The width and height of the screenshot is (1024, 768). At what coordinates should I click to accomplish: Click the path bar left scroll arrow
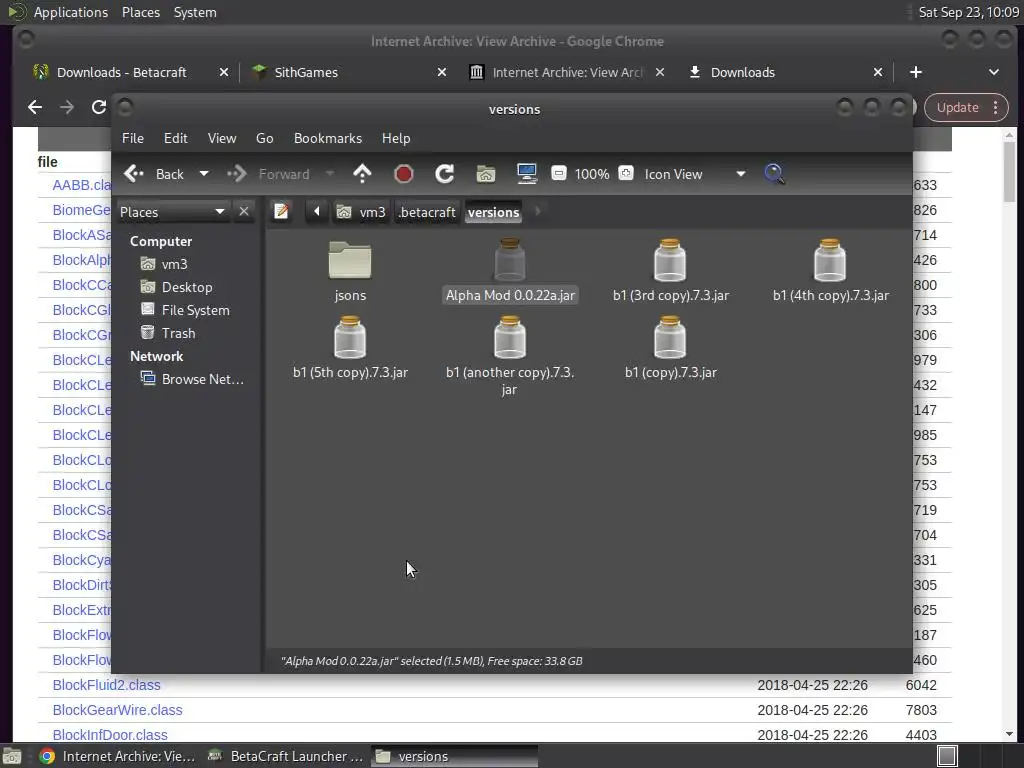click(x=317, y=212)
